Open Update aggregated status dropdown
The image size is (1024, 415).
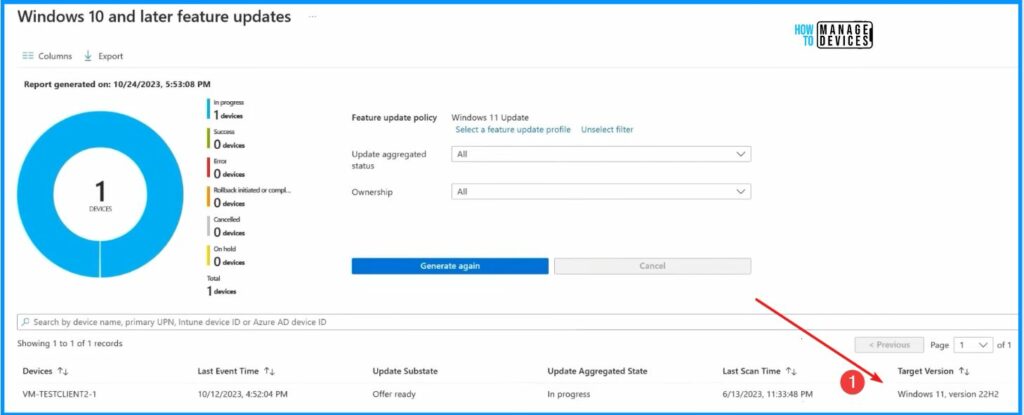(601, 154)
